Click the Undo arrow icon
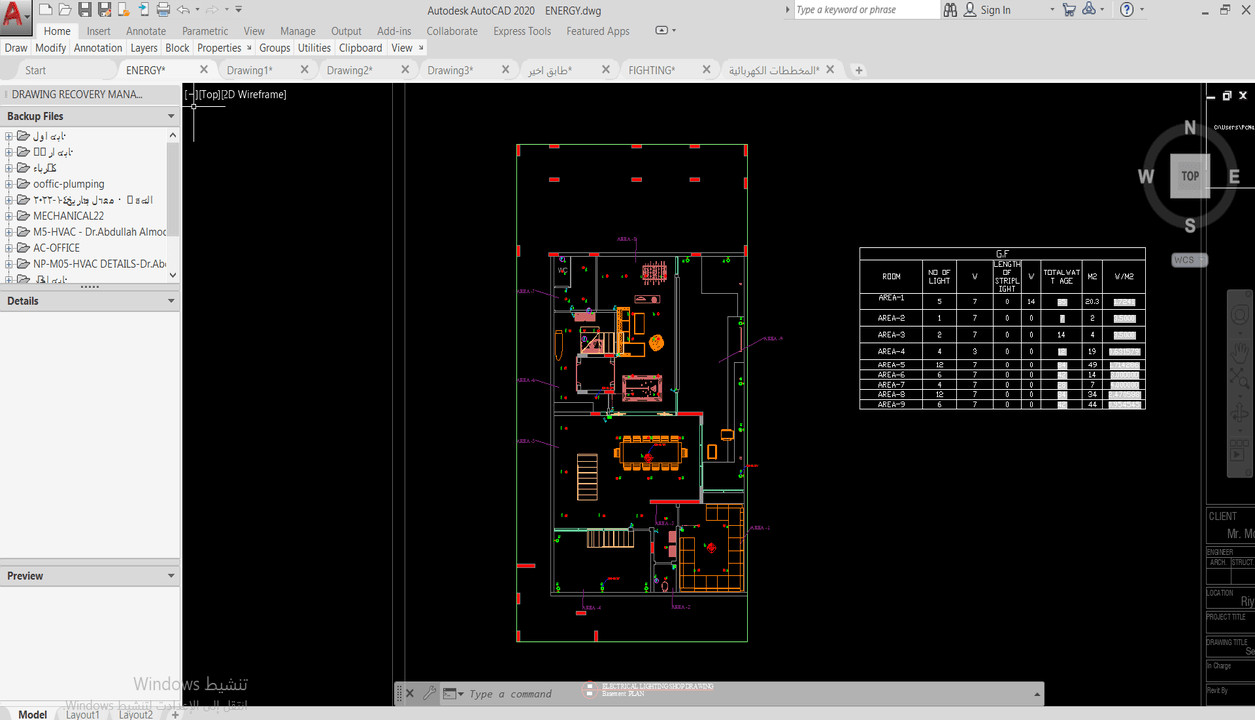 183,10
